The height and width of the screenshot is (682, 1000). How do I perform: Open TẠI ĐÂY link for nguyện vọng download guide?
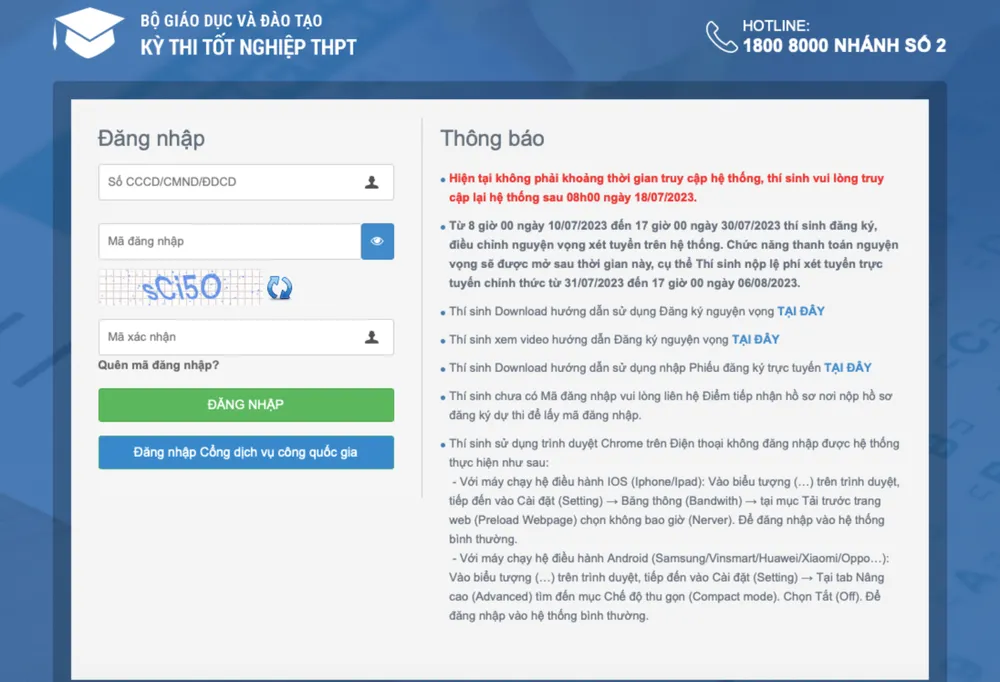[801, 311]
